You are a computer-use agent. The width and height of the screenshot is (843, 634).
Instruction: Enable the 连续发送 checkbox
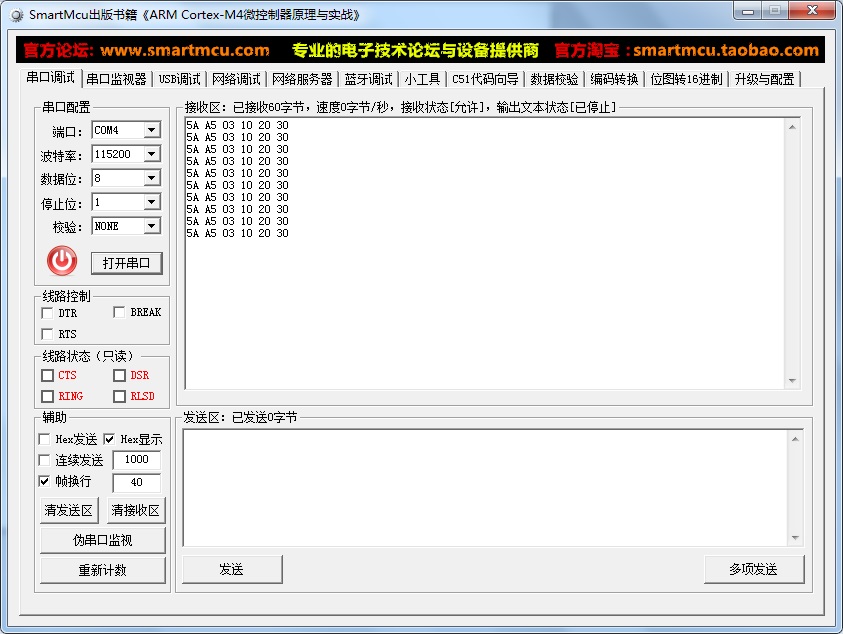[45, 460]
